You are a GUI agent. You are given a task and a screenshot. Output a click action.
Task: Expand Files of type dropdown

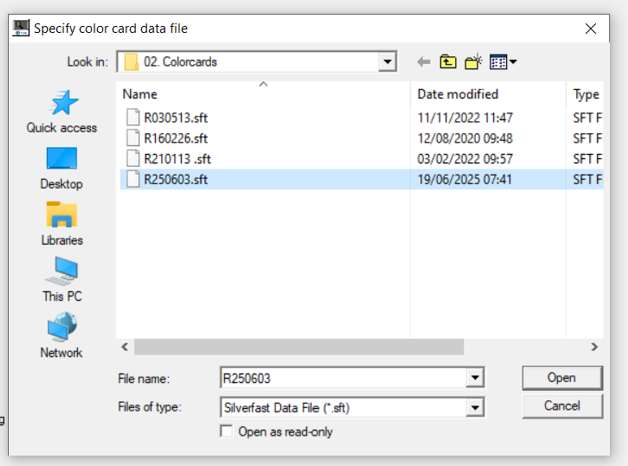(x=475, y=408)
